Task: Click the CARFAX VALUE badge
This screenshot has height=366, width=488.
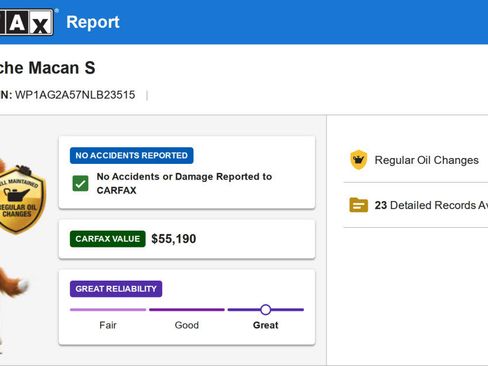Action: pos(108,239)
